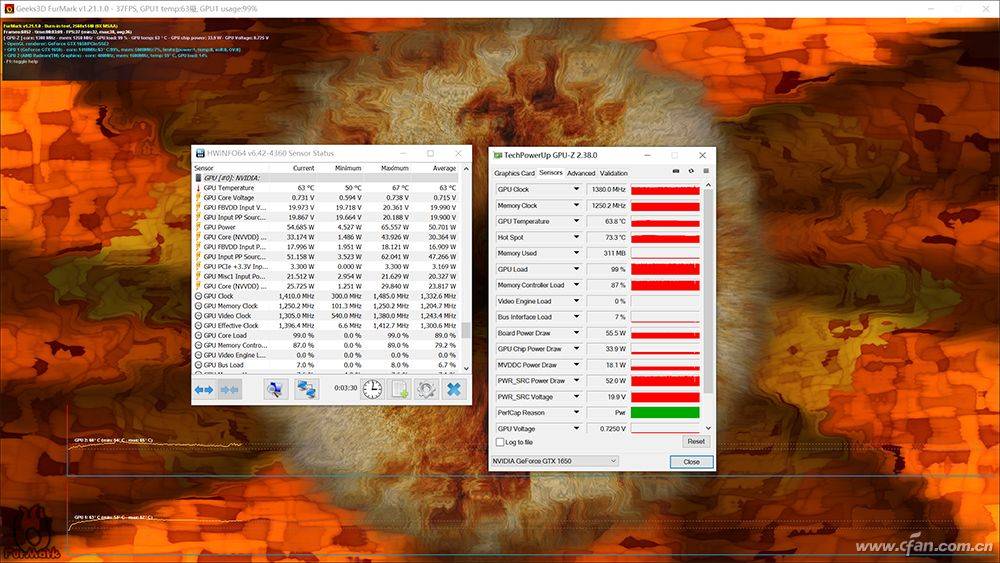Reset the clock timer icon in HWiNFO
Image resolution: width=1000 pixels, height=563 pixels.
coord(372,390)
